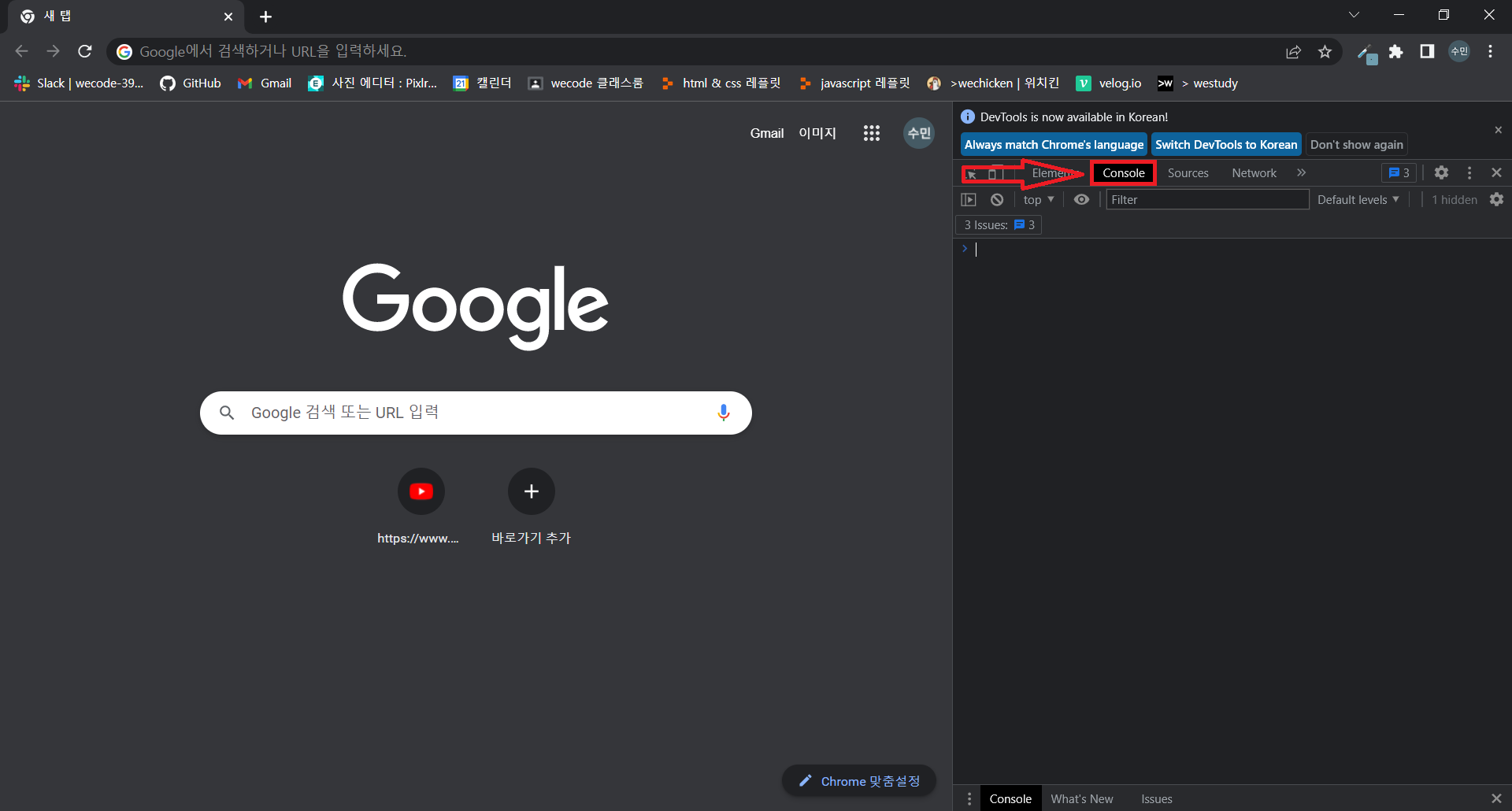This screenshot has width=1512, height=811.
Task: Open the Slack wecode bookmark
Action: click(79, 83)
